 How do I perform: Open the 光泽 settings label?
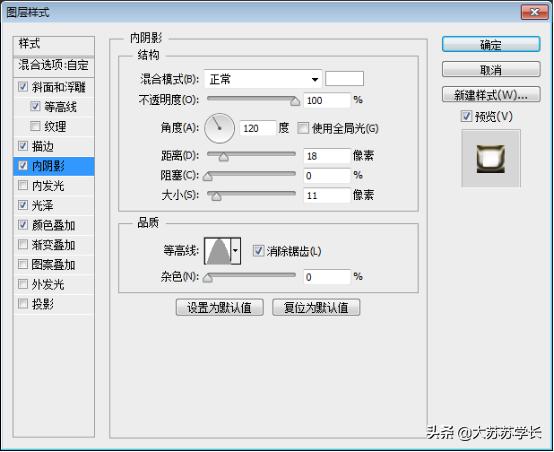click(x=43, y=205)
